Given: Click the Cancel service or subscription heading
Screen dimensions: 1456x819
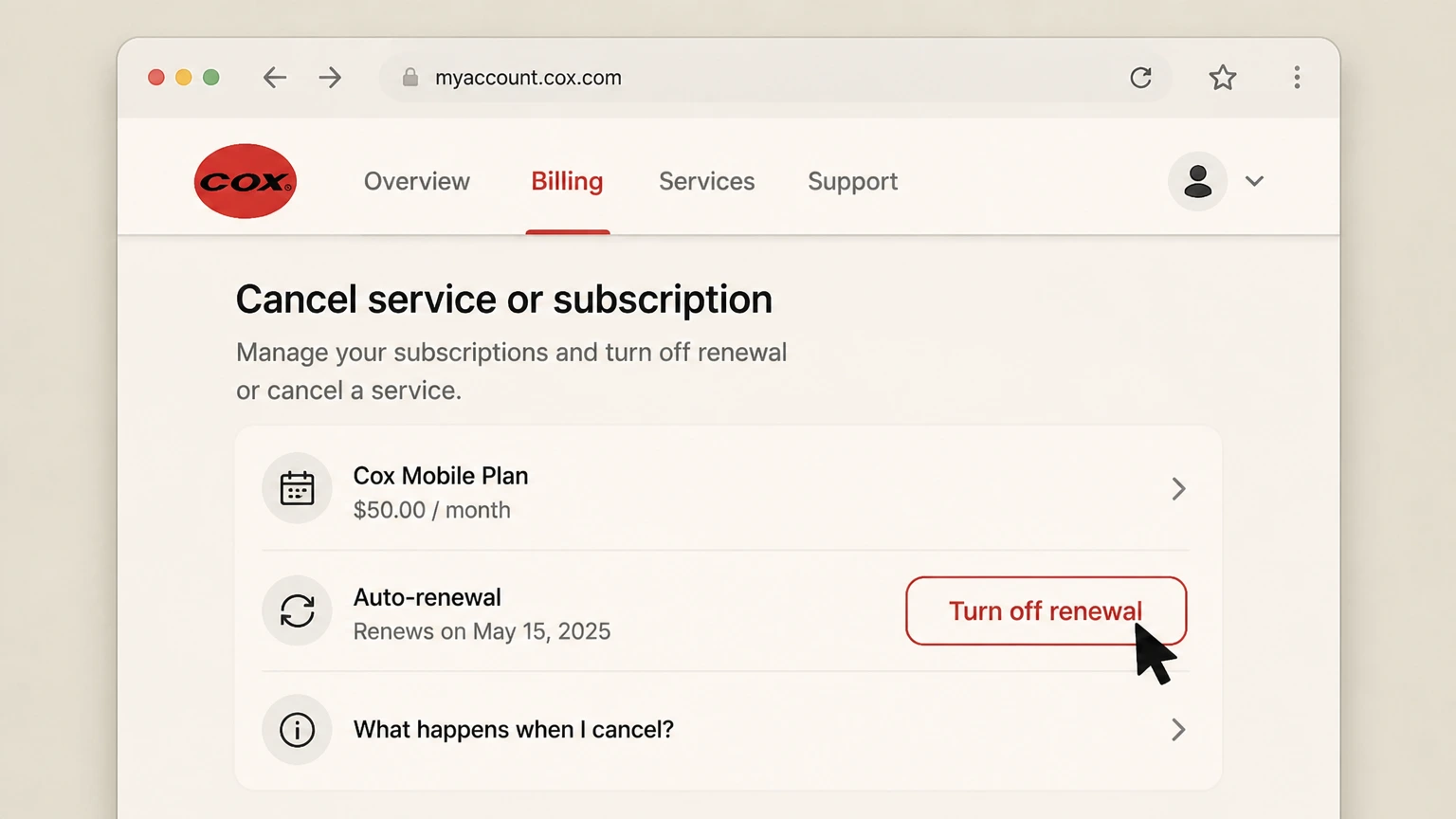Looking at the screenshot, I should tap(504, 300).
